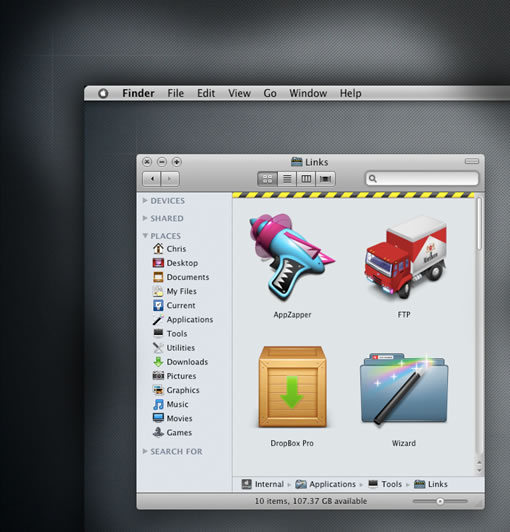The image size is (510, 532).
Task: Click the scroll up arrow
Action: click(x=479, y=462)
